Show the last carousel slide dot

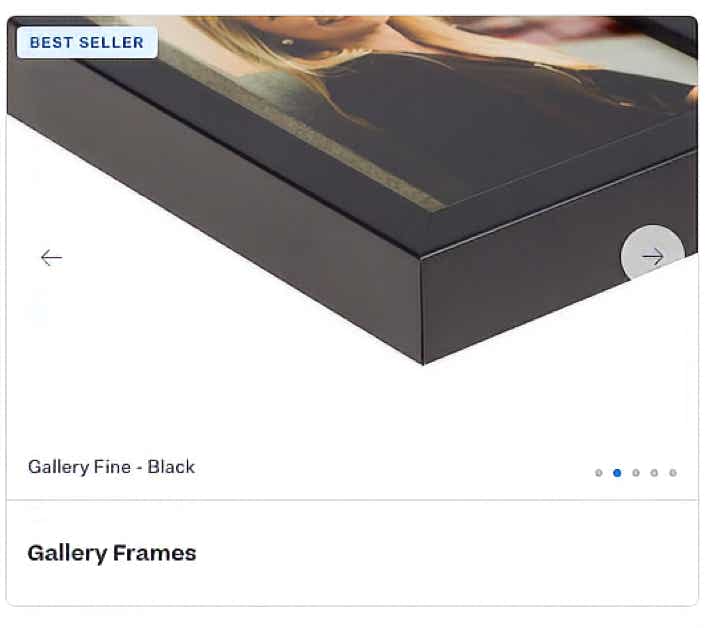(x=673, y=473)
